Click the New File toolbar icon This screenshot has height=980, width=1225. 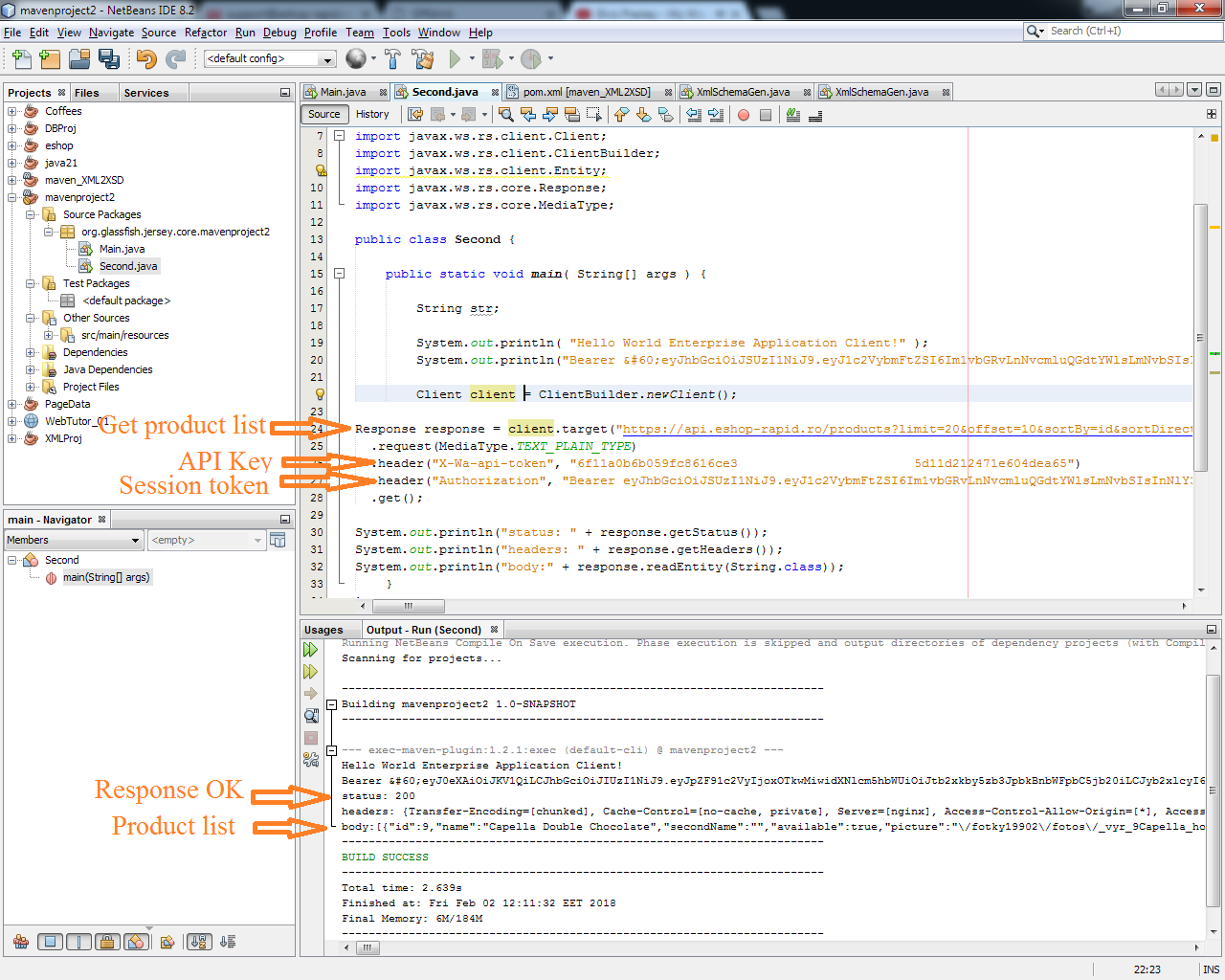pos(22,59)
